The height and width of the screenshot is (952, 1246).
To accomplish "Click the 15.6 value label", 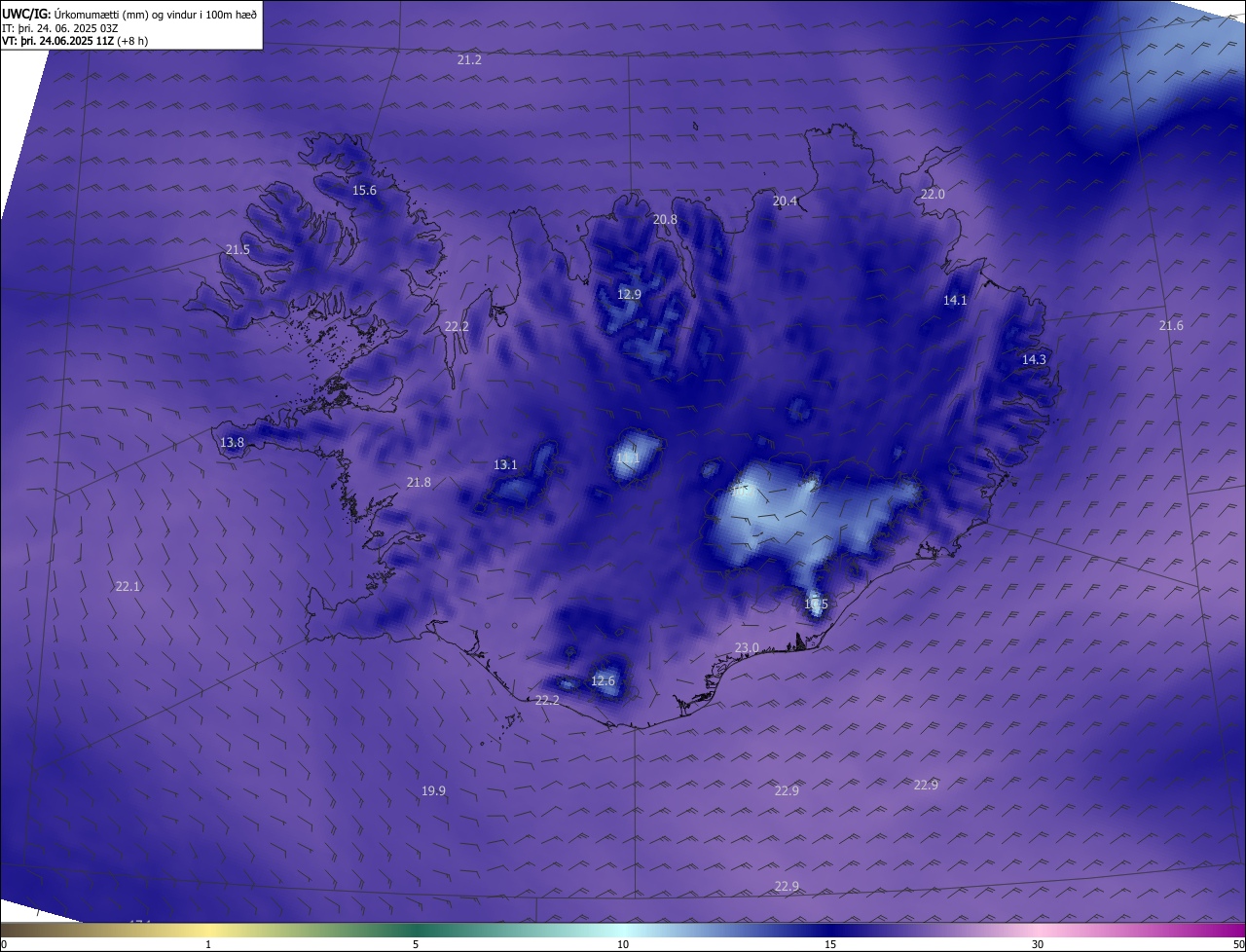I will (364, 190).
